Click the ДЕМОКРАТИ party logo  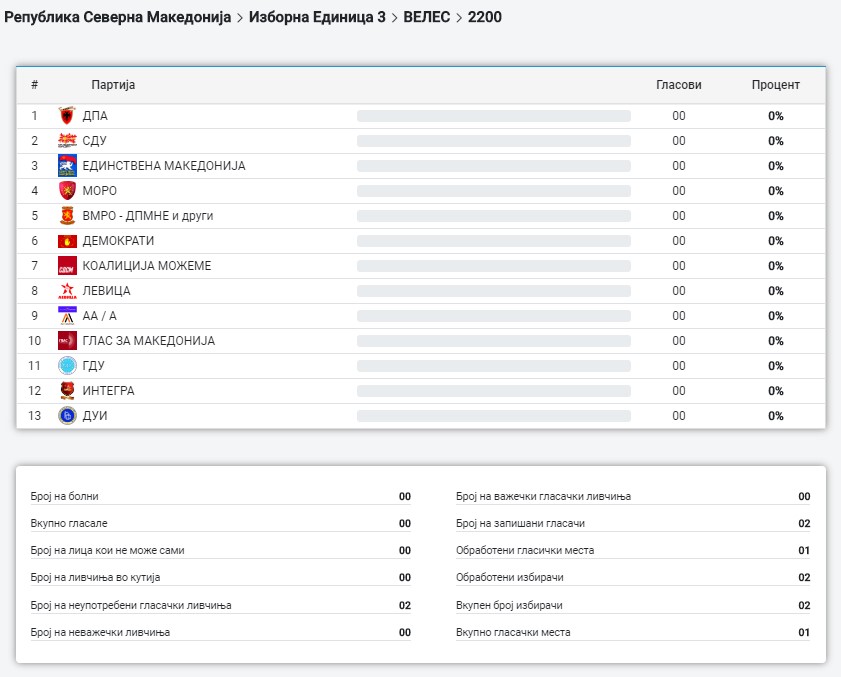(67, 241)
